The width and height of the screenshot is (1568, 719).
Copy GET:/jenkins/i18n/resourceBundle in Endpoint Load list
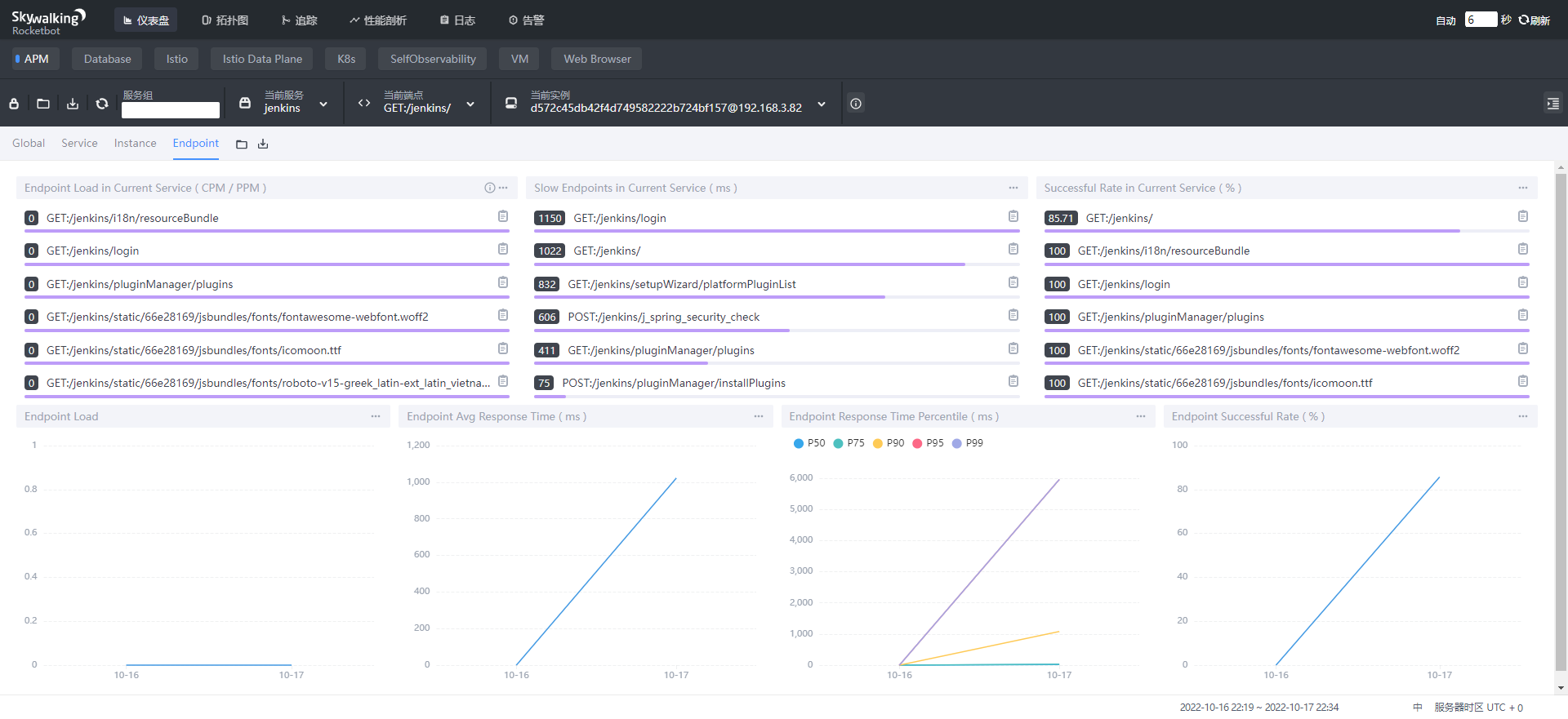[x=503, y=216]
